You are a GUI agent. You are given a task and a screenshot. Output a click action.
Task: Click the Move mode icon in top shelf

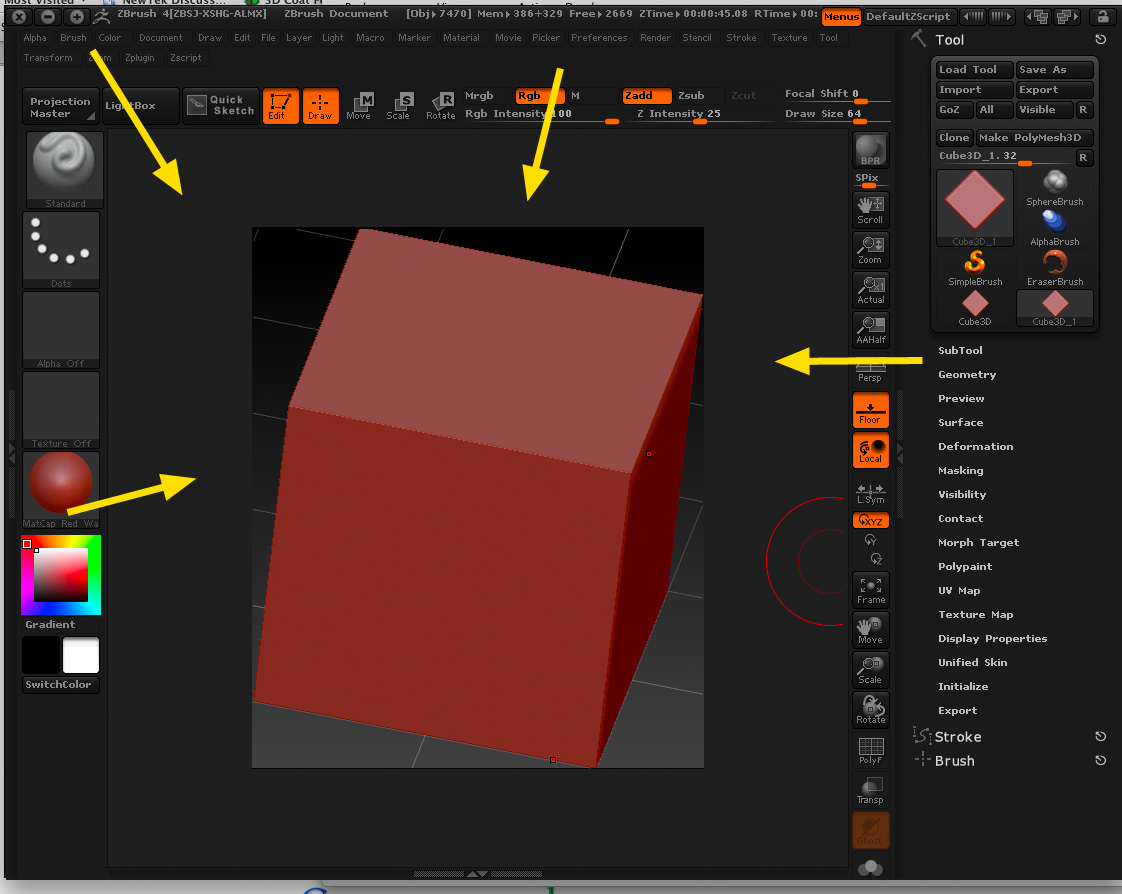click(x=359, y=106)
